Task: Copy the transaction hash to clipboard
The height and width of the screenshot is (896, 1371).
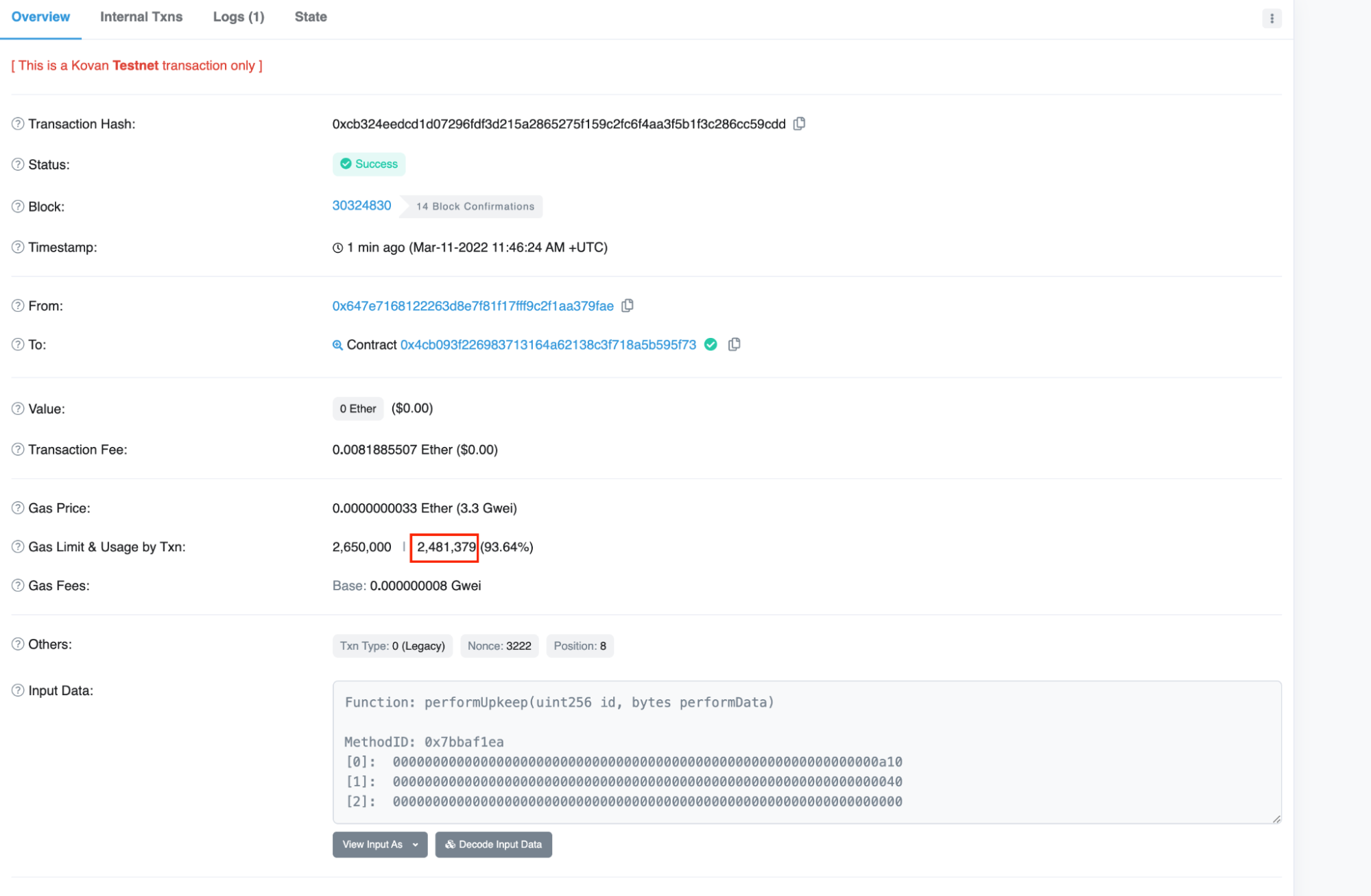Action: click(799, 124)
